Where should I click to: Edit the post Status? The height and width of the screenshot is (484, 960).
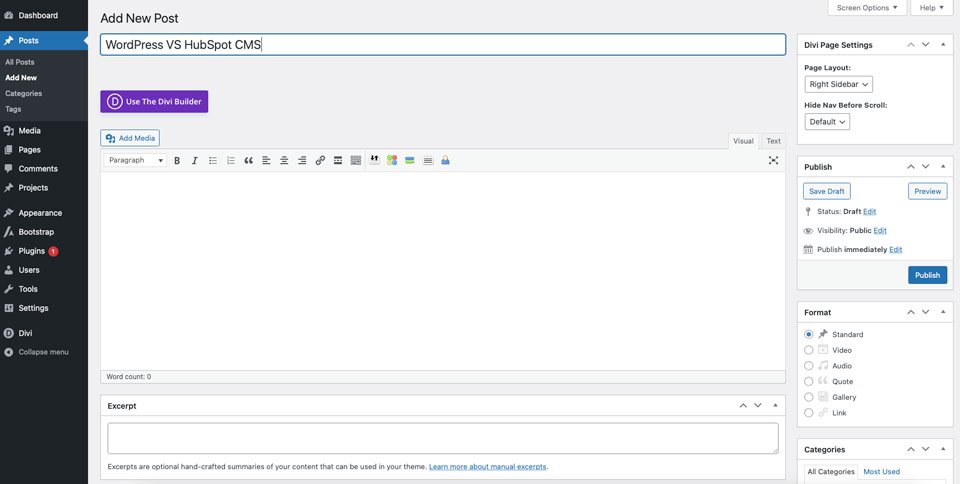point(869,212)
